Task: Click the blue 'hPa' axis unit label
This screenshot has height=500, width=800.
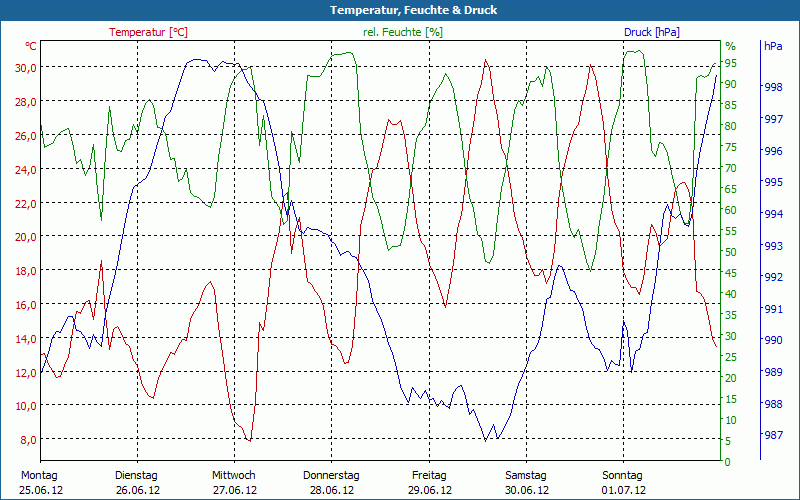Action: click(773, 46)
